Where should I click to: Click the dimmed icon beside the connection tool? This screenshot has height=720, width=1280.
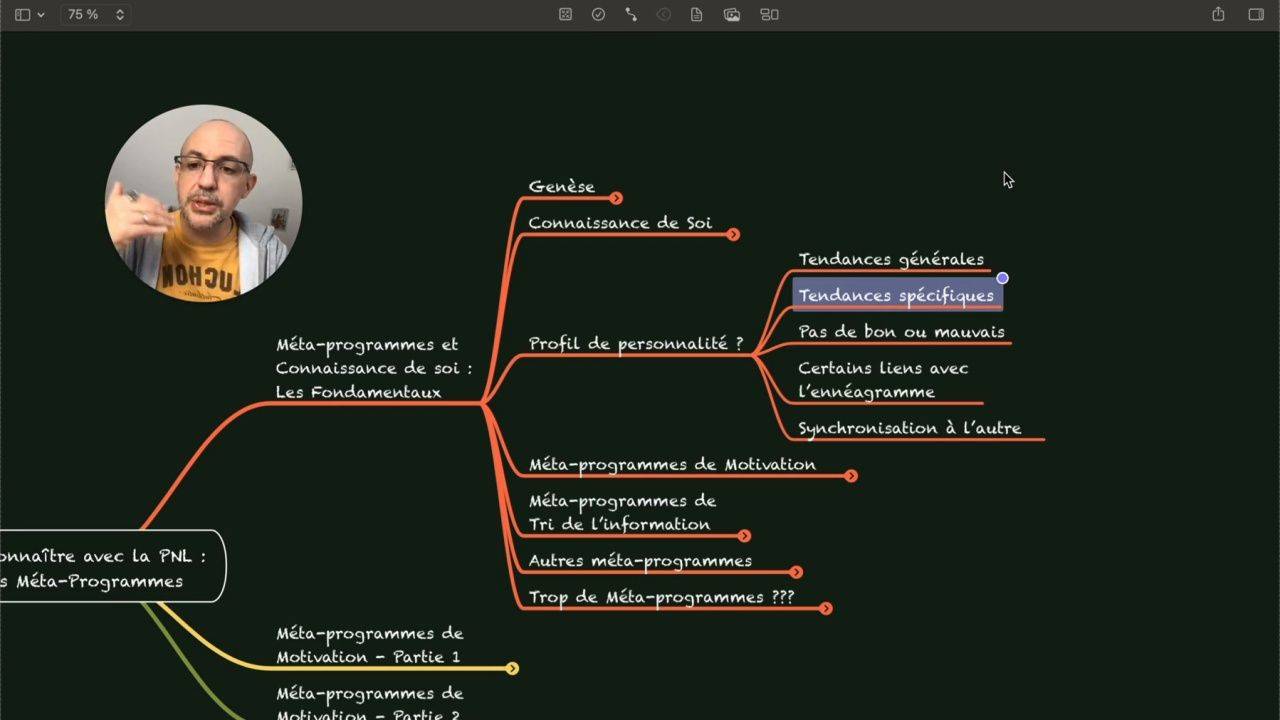point(663,15)
